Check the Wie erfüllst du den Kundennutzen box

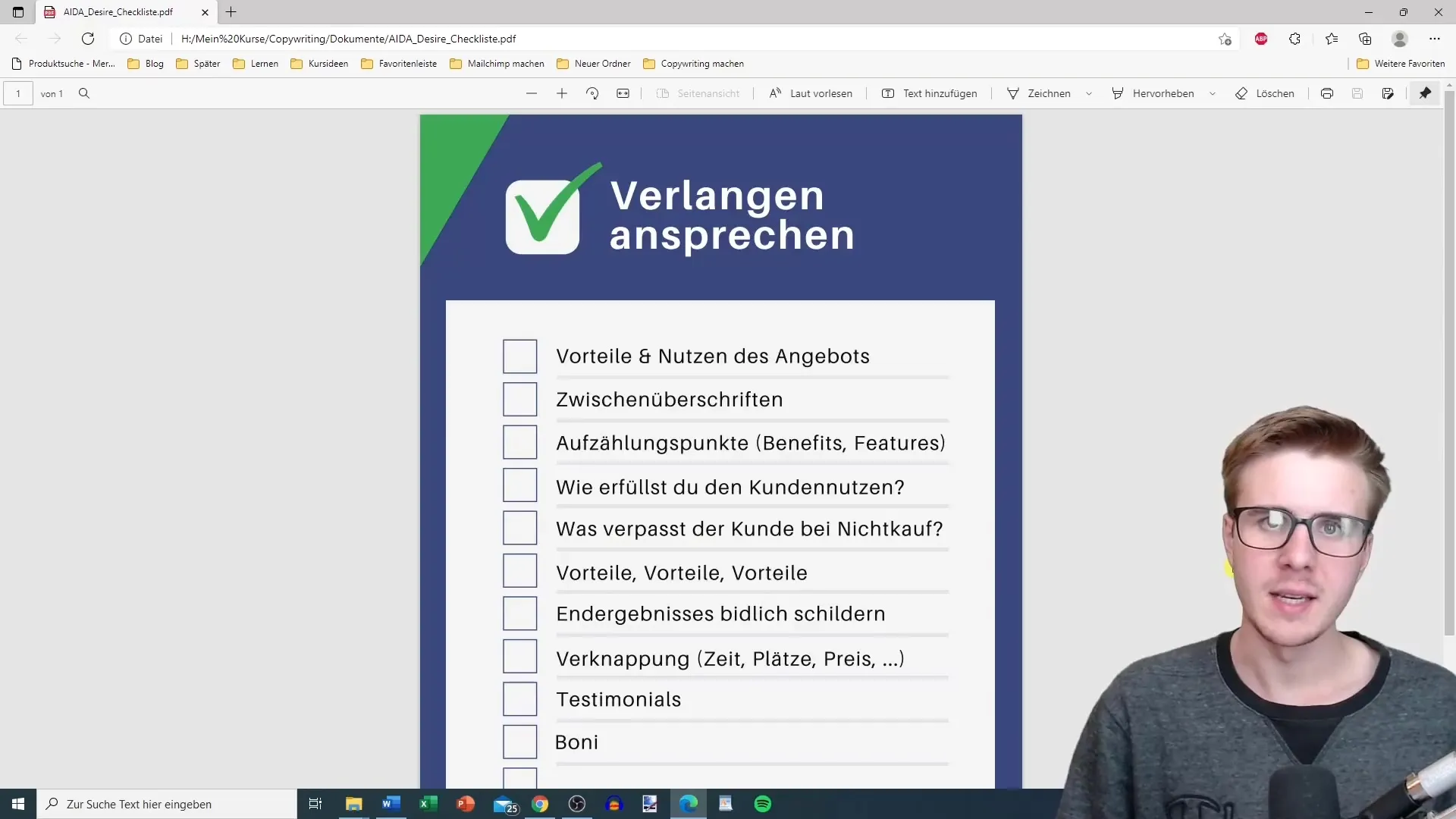tap(520, 485)
